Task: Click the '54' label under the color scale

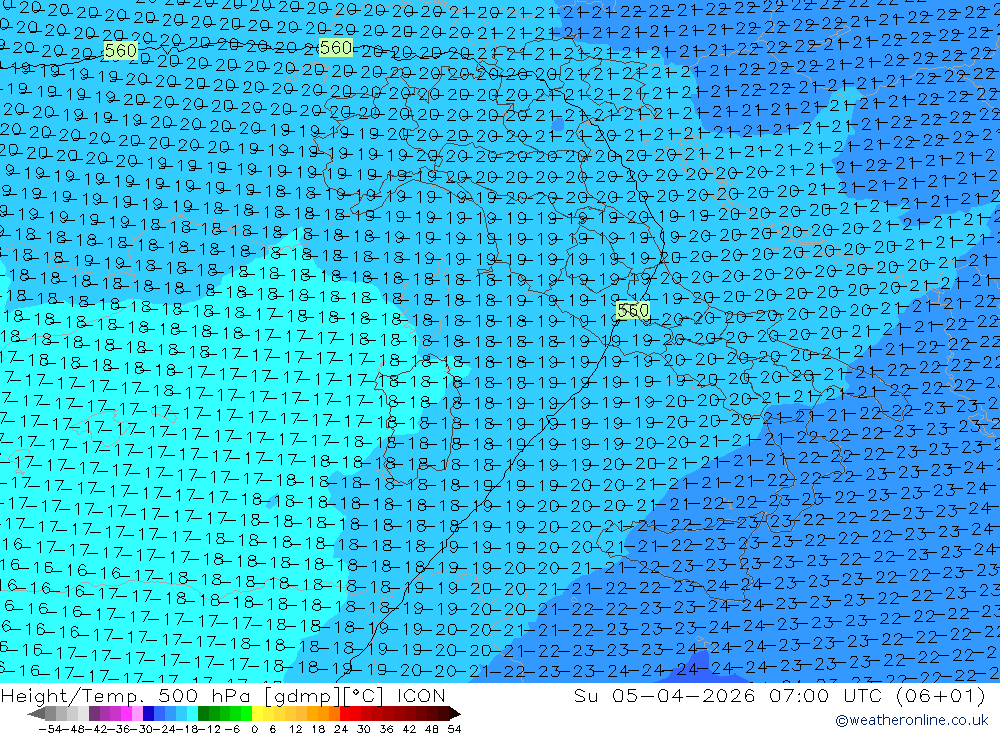Action: pos(454,729)
